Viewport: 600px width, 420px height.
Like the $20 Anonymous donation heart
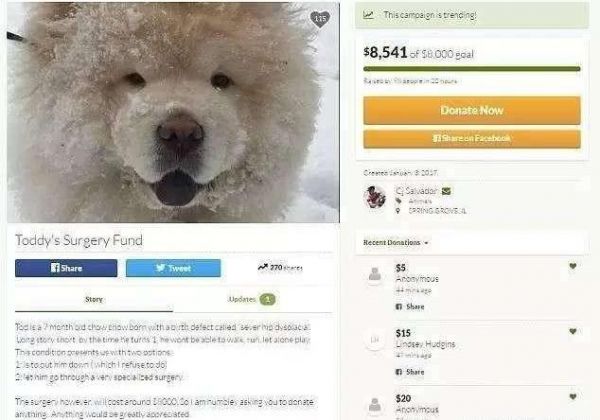tap(572, 397)
